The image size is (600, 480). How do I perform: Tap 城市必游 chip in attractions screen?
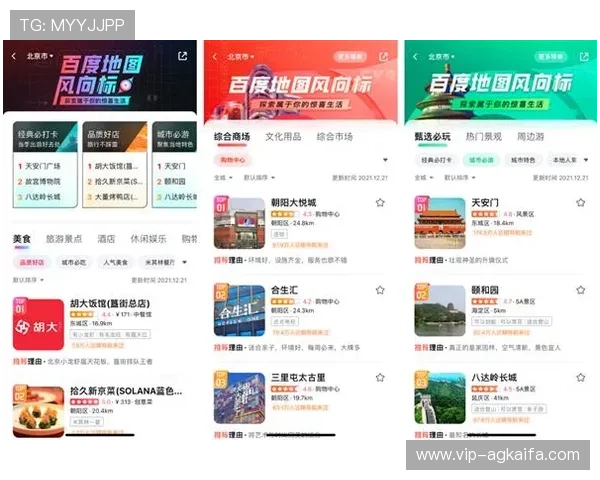(481, 160)
